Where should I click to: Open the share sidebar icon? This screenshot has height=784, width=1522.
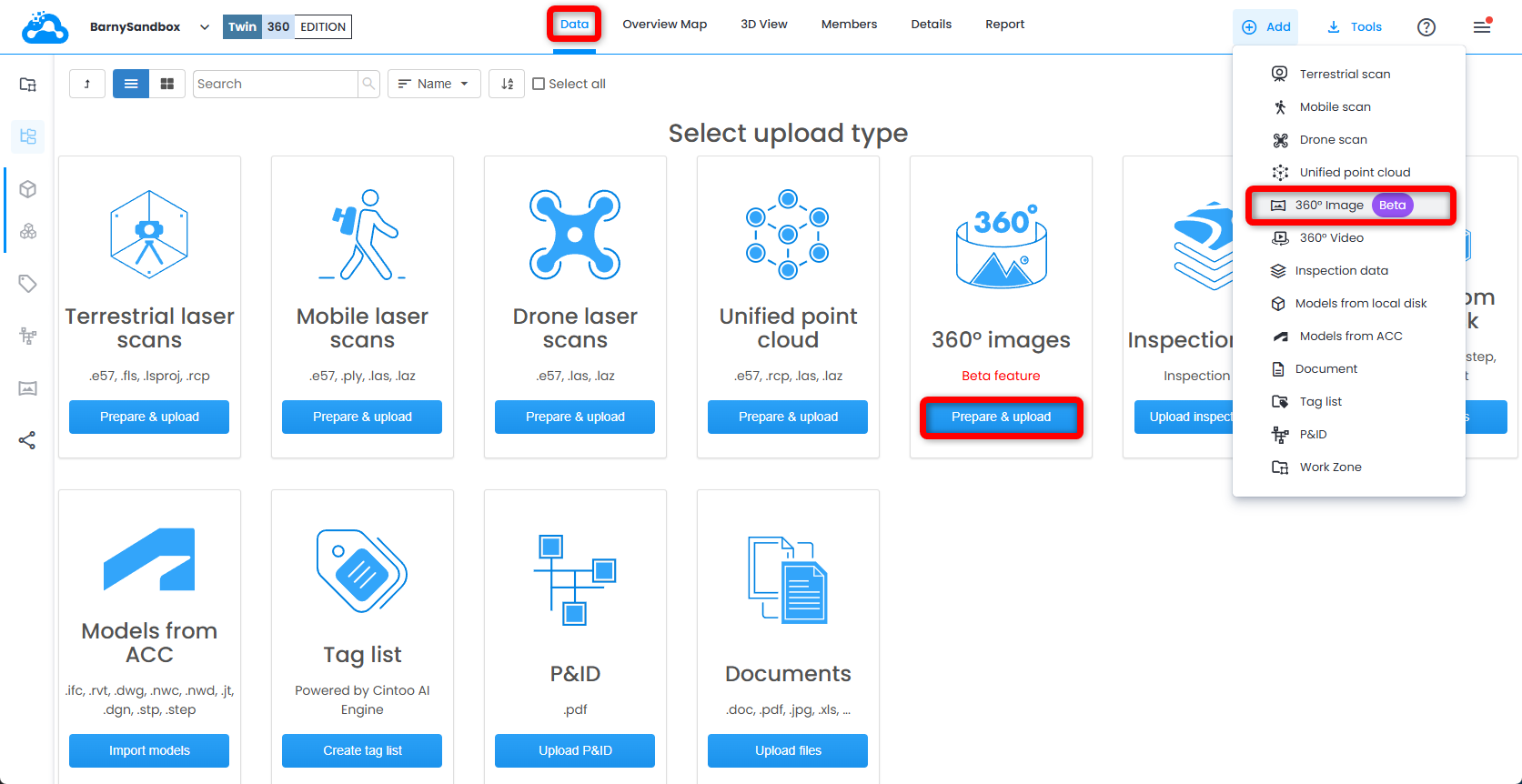pos(28,441)
